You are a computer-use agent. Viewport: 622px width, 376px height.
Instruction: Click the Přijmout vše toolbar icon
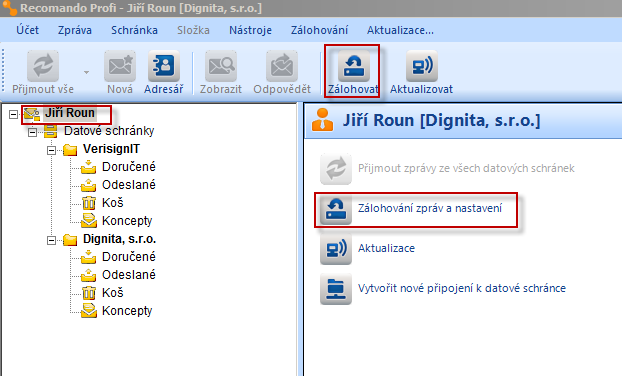(x=43, y=66)
